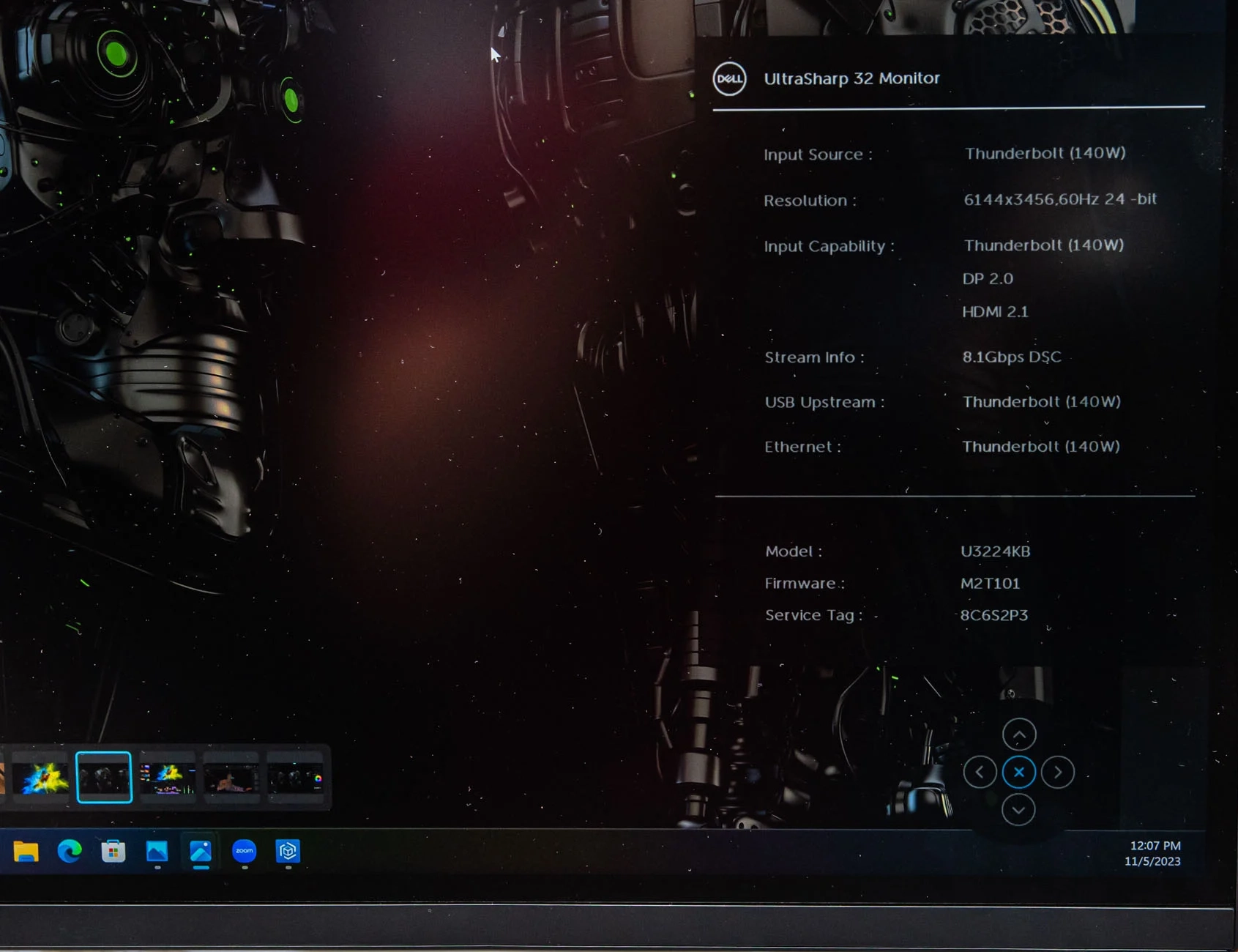The width and height of the screenshot is (1238, 952).
Task: Open Zoom from the taskbar
Action: (244, 851)
